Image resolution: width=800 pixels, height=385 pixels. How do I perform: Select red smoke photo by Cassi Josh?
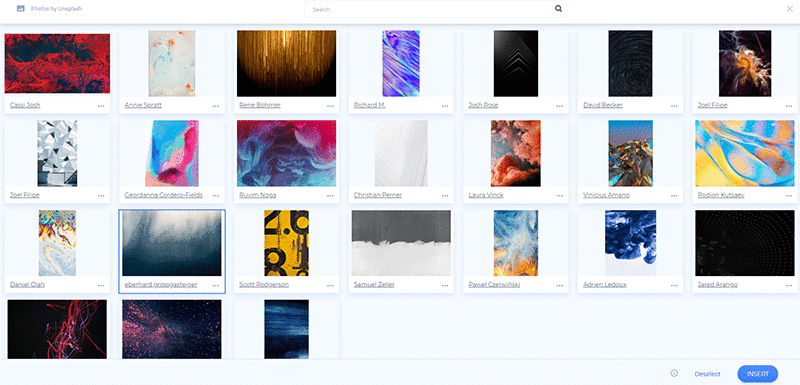(57, 63)
